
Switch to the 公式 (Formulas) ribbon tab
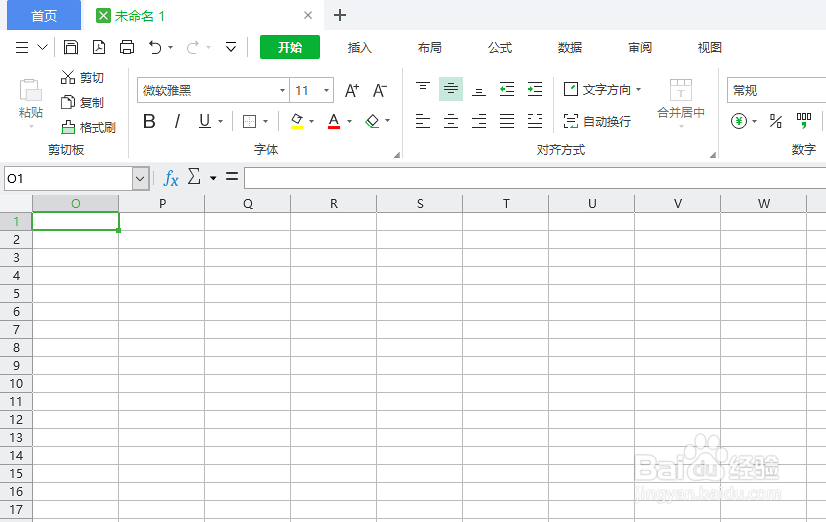[500, 47]
